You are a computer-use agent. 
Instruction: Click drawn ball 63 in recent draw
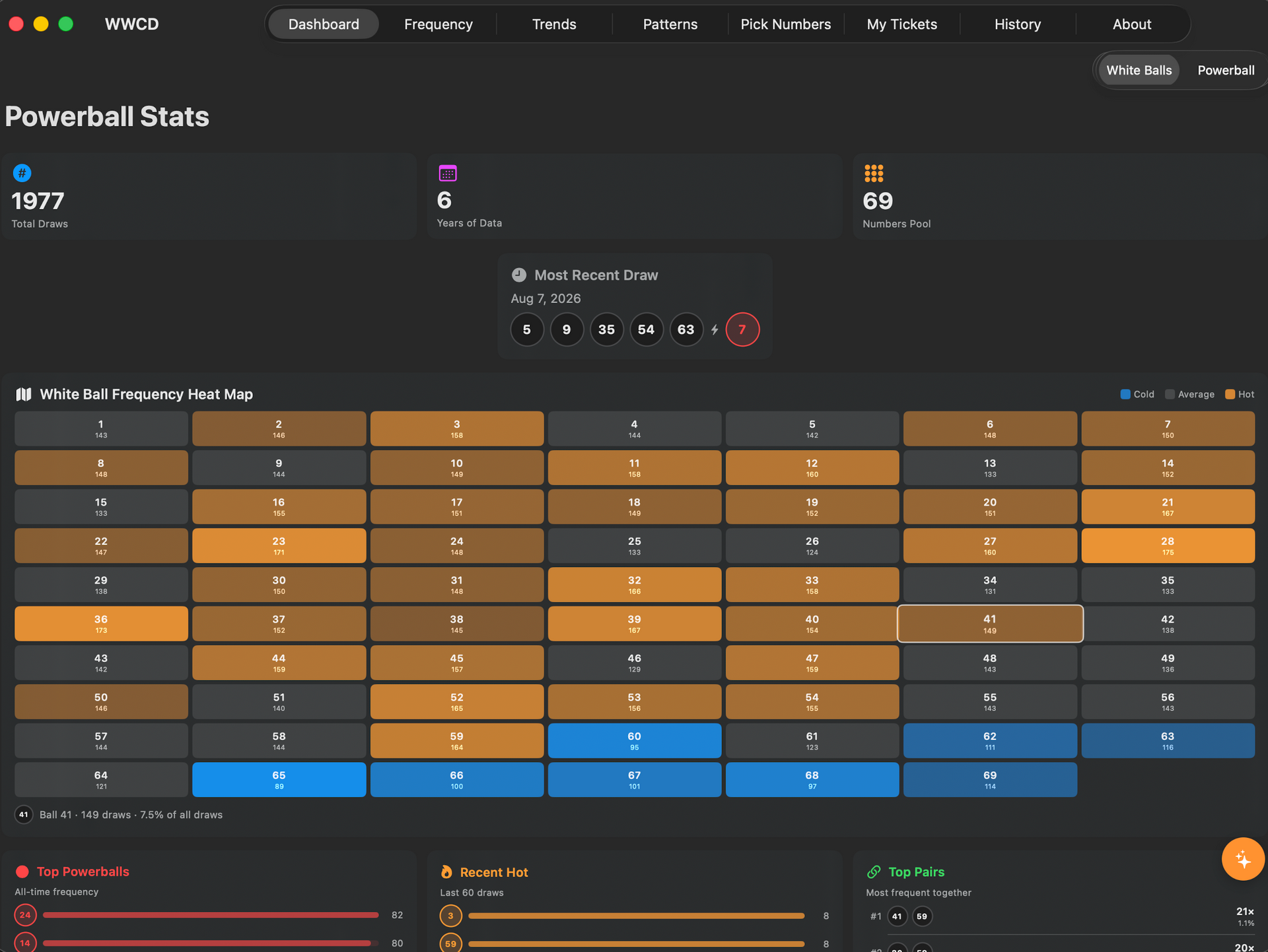point(686,329)
